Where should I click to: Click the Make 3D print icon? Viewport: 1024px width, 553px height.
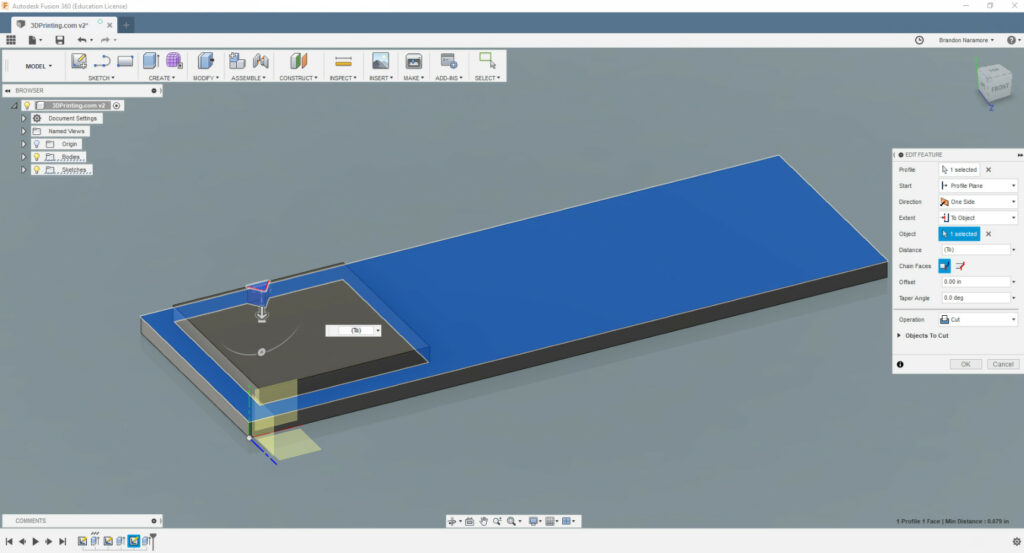(x=413, y=61)
